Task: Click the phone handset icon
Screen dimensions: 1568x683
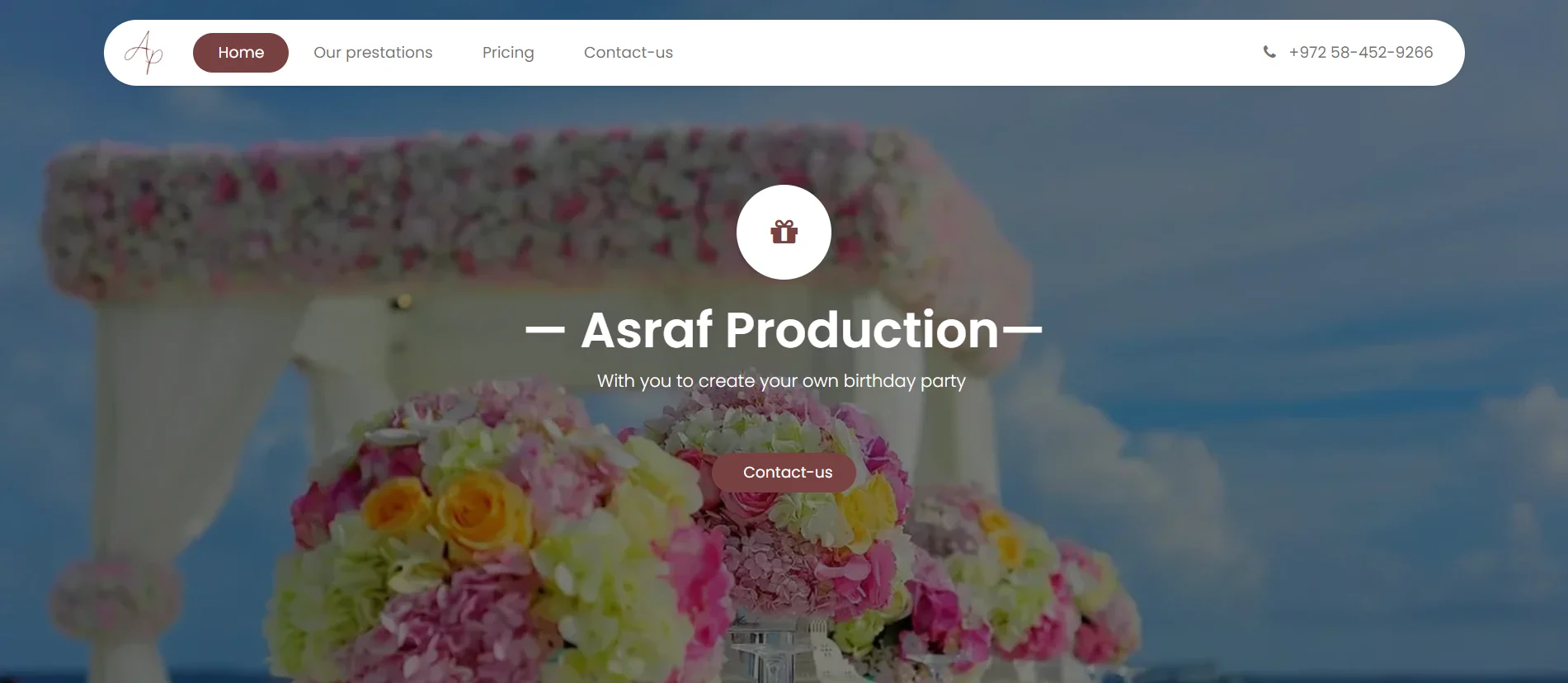Action: coord(1269,52)
